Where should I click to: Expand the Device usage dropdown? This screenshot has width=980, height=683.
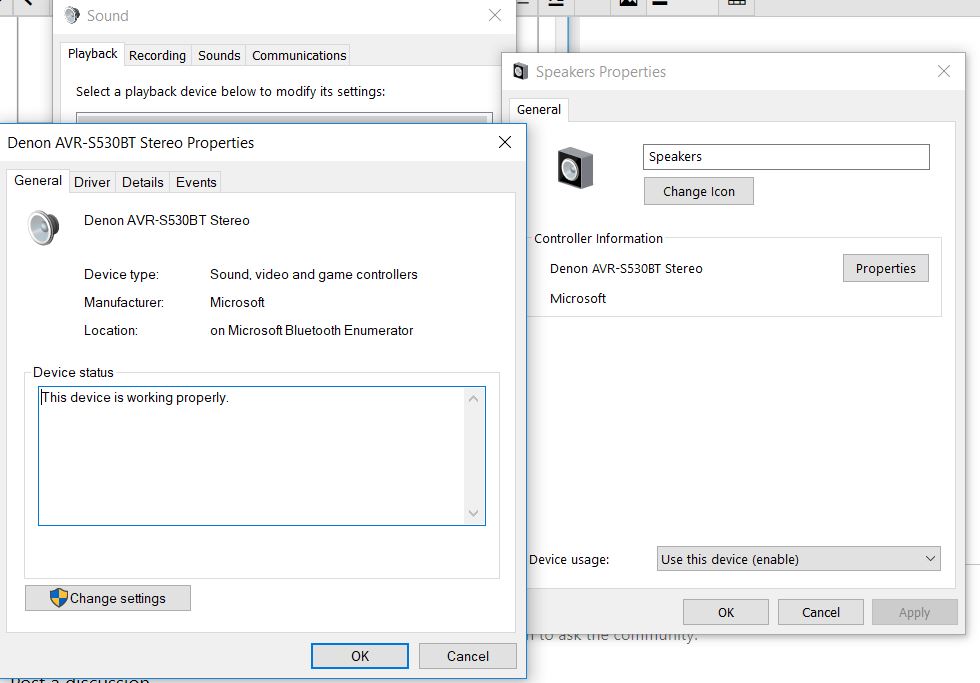point(798,559)
